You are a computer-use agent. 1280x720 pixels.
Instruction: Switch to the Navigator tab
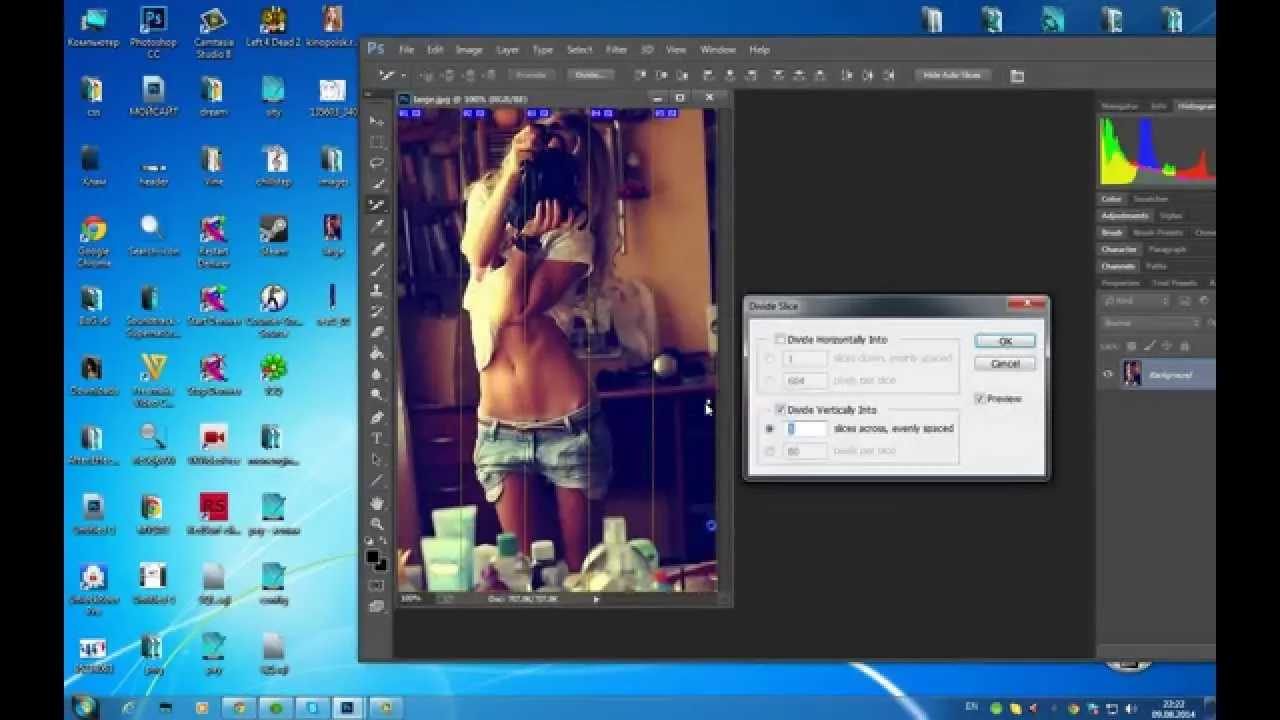[1120, 106]
